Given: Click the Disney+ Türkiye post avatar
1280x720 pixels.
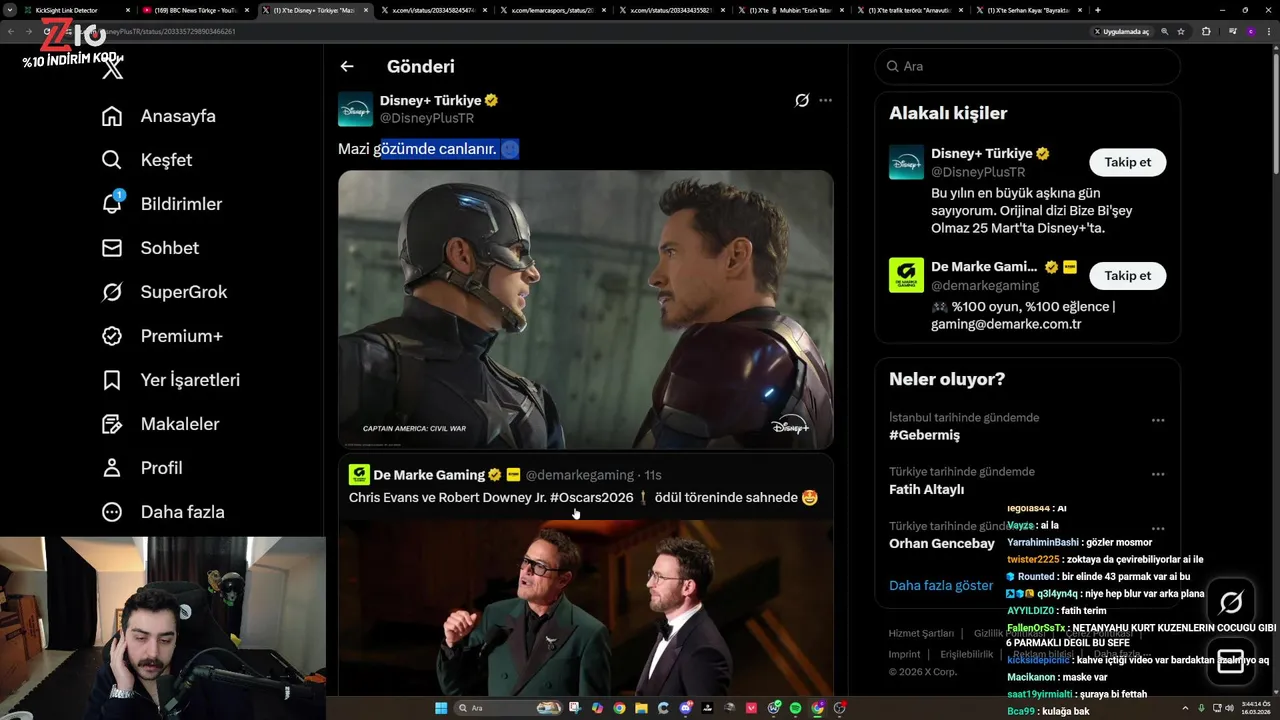Looking at the screenshot, I should [x=355, y=109].
